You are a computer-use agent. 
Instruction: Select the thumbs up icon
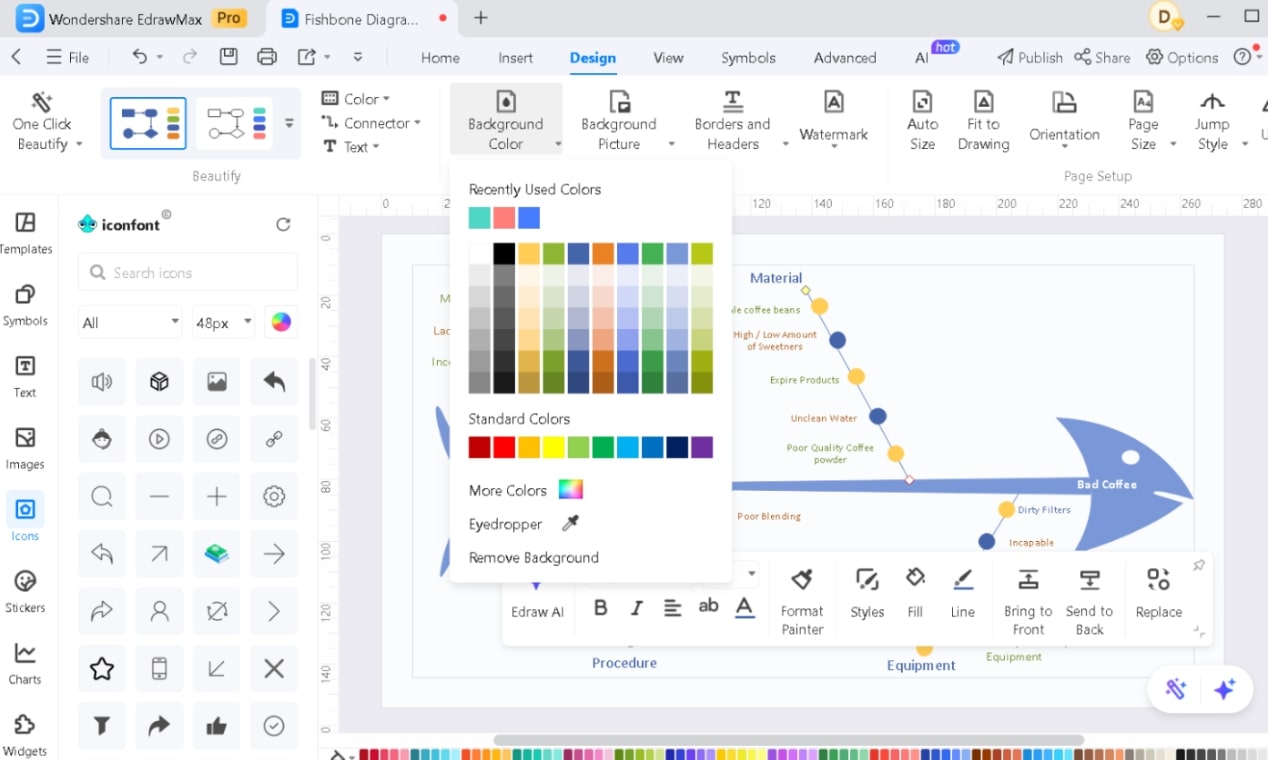(x=217, y=726)
